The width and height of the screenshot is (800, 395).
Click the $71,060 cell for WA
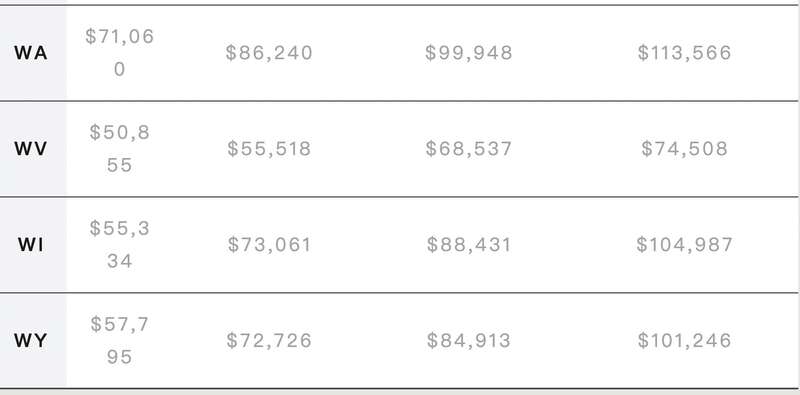click(x=120, y=53)
